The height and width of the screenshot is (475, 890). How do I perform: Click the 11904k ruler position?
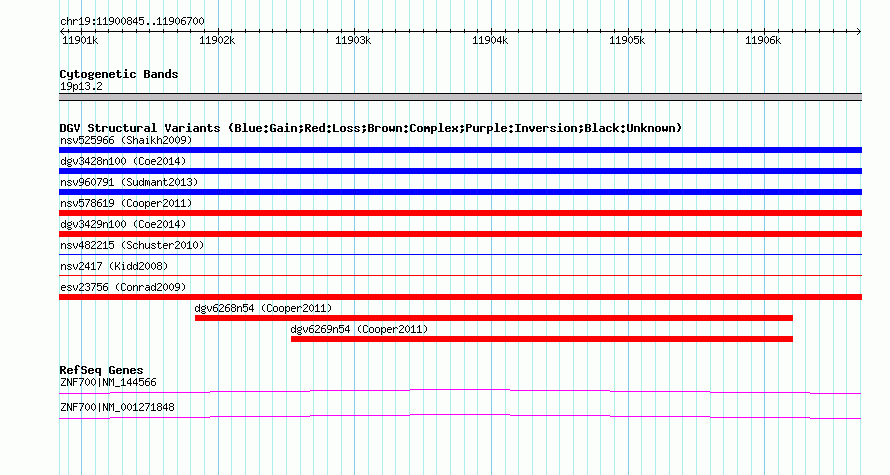tap(490, 41)
